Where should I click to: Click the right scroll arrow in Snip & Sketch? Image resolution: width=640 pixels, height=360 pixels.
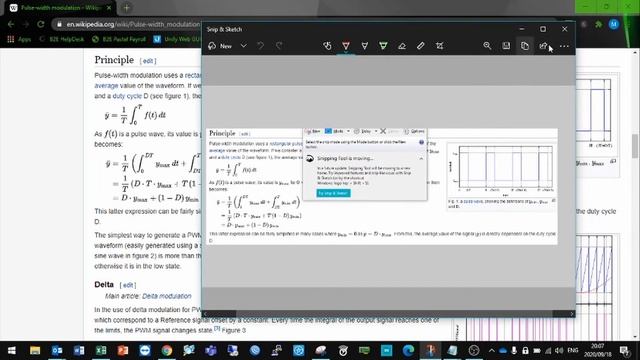[572, 313]
